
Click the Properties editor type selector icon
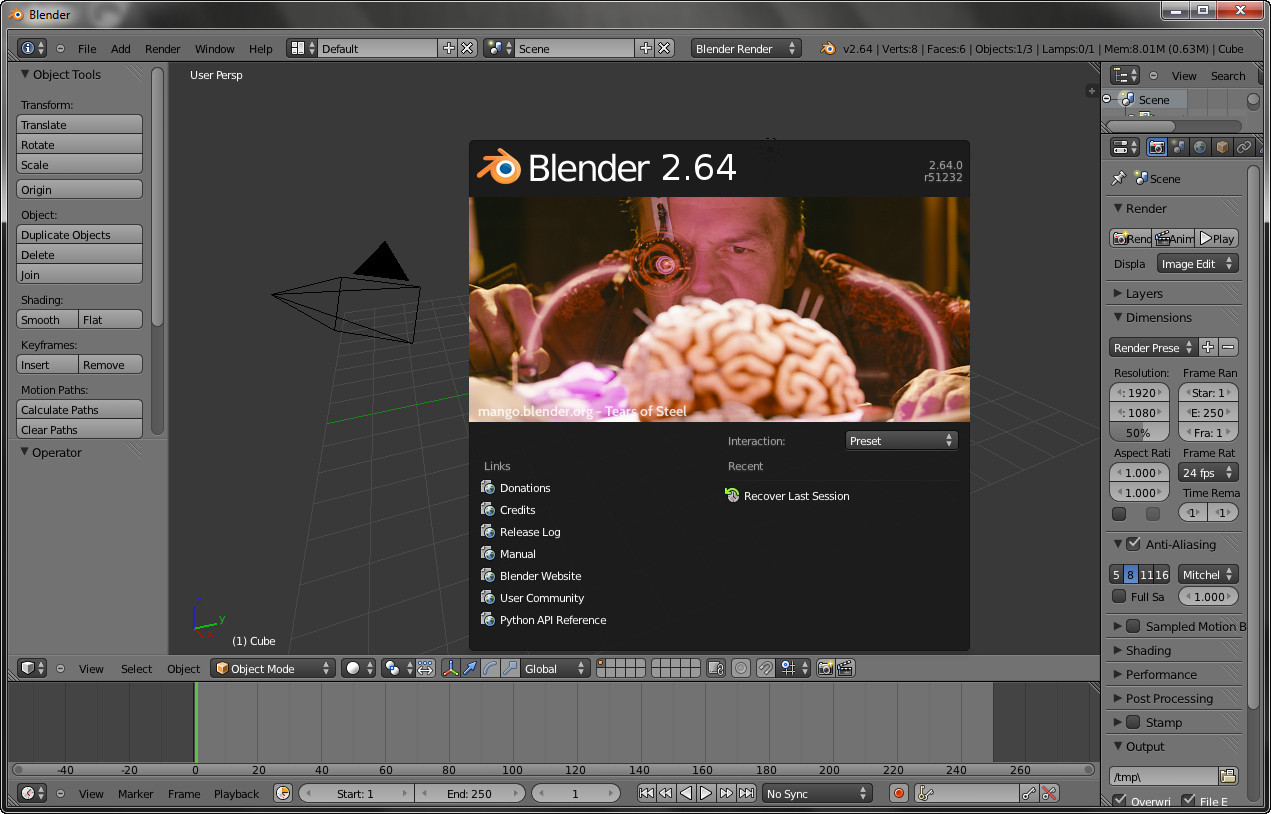point(1125,147)
